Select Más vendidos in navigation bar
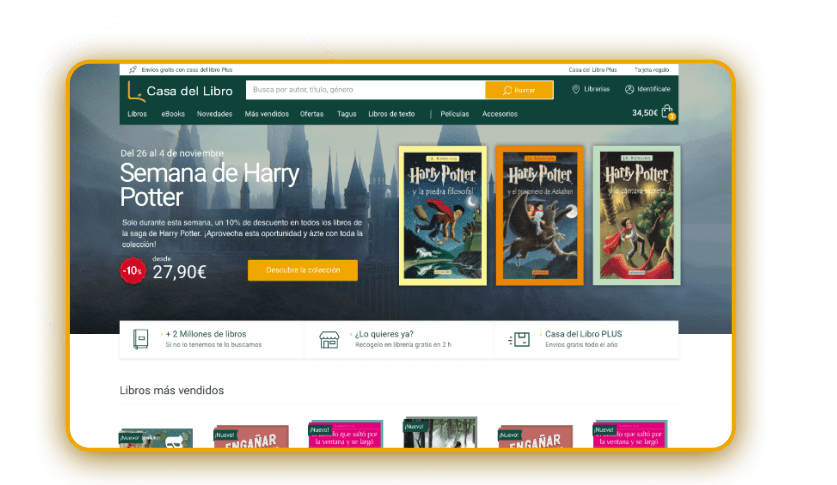Image resolution: width=837 pixels, height=485 pixels. (265, 114)
